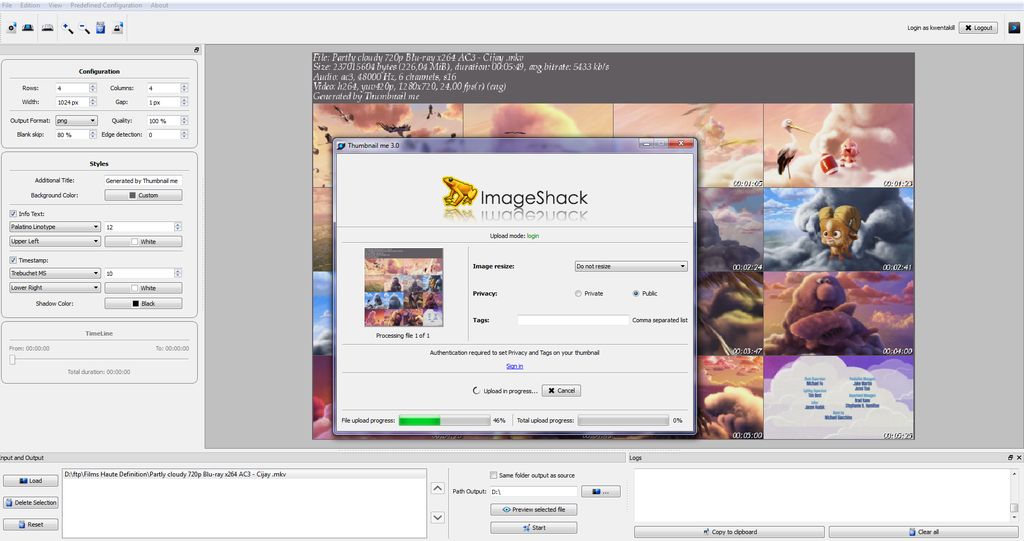Move selected file up in list
1024x541 pixels.
(x=438, y=488)
